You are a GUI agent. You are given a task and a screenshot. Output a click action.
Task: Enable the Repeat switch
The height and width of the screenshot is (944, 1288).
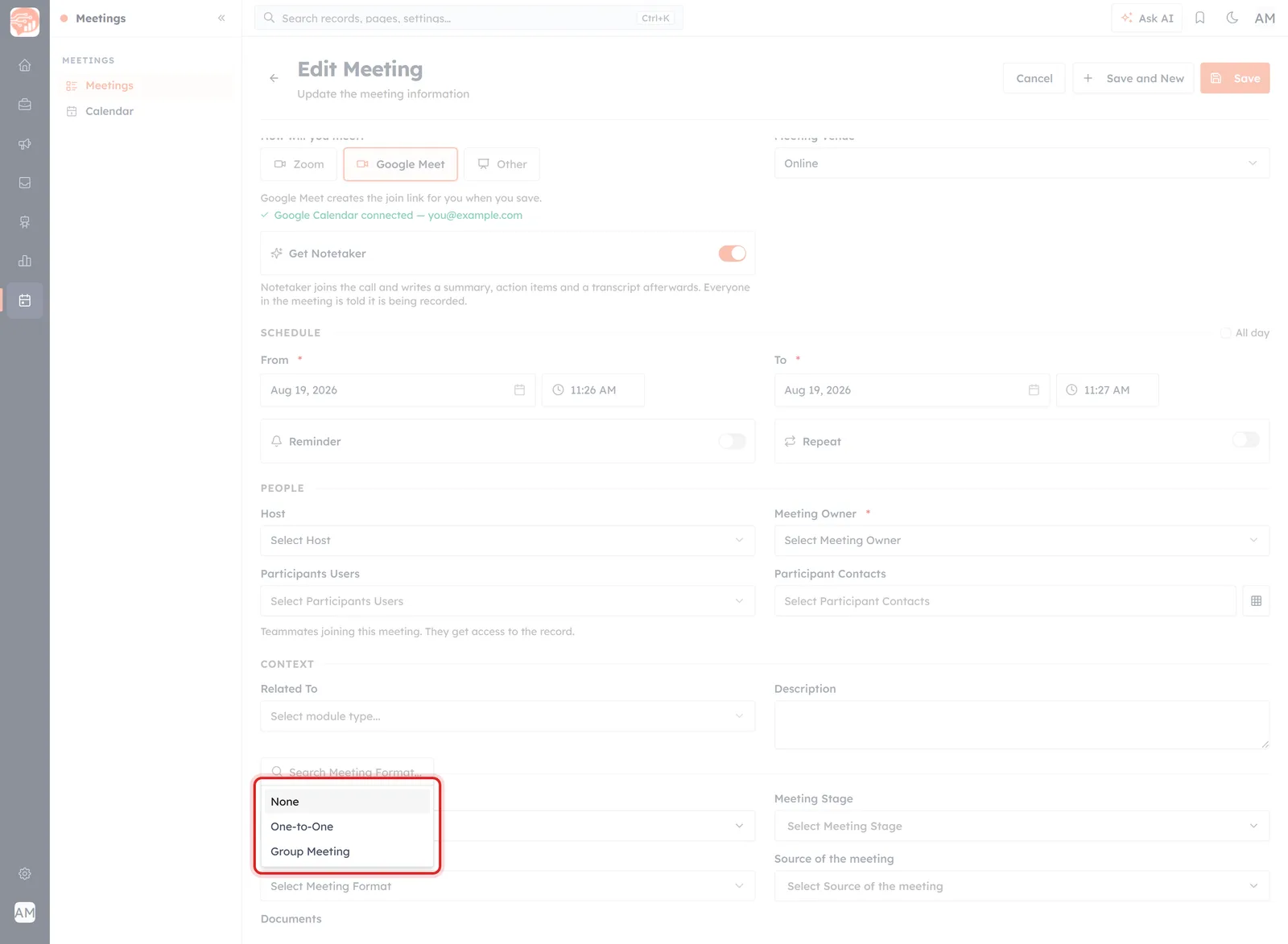pyautogui.click(x=1245, y=439)
